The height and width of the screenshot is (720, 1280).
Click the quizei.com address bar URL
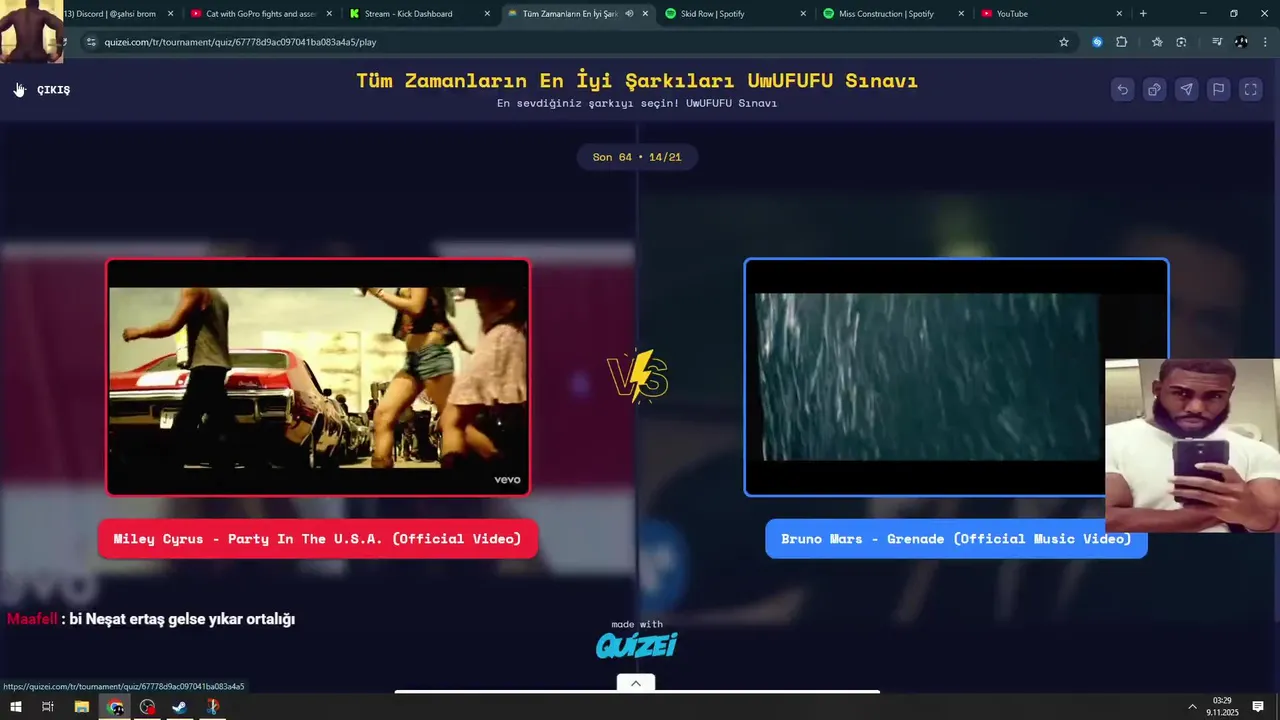click(240, 42)
